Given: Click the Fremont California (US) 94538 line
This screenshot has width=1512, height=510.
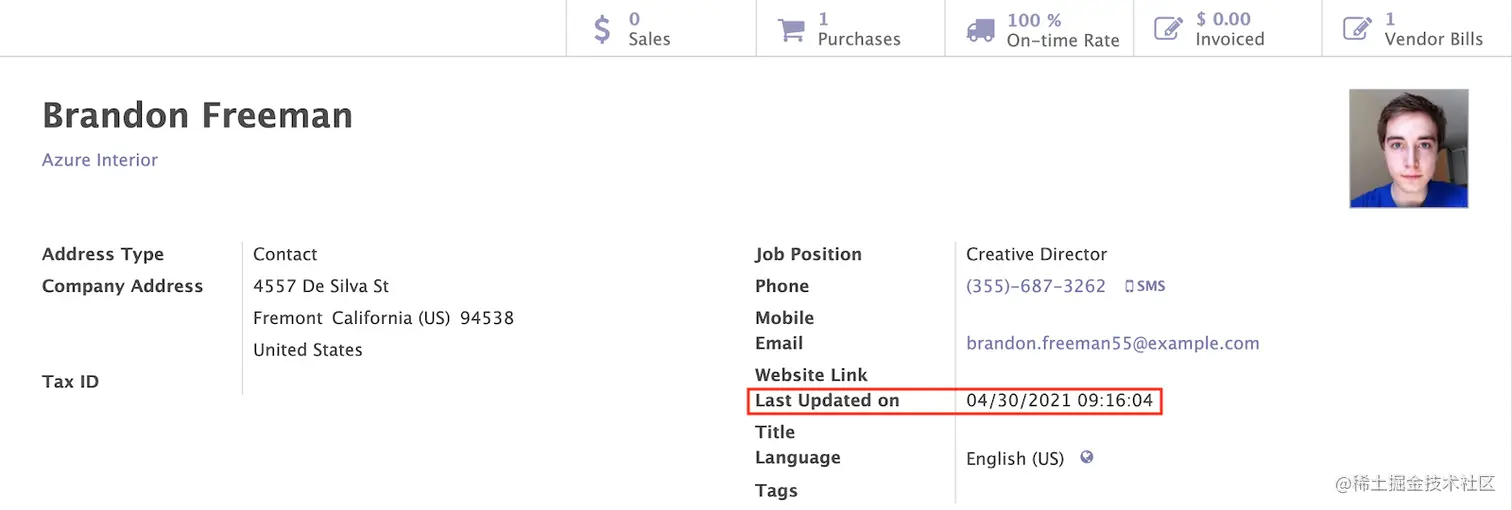Looking at the screenshot, I should pyautogui.click(x=383, y=318).
